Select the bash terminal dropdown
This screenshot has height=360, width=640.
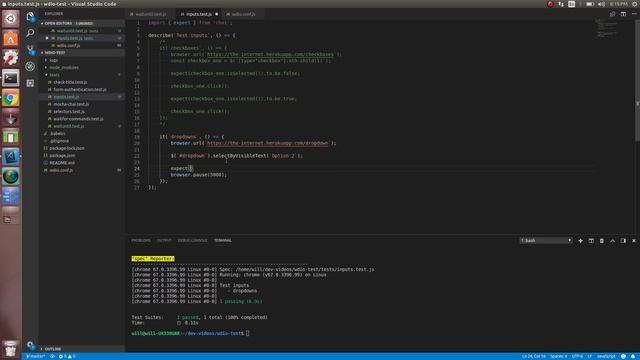546,241
